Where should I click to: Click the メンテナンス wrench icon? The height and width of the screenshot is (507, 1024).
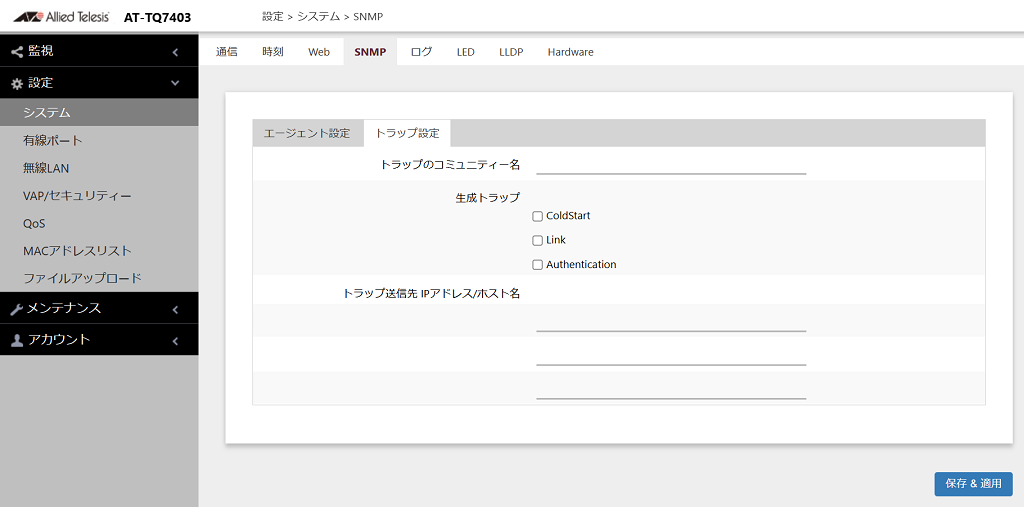click(17, 310)
